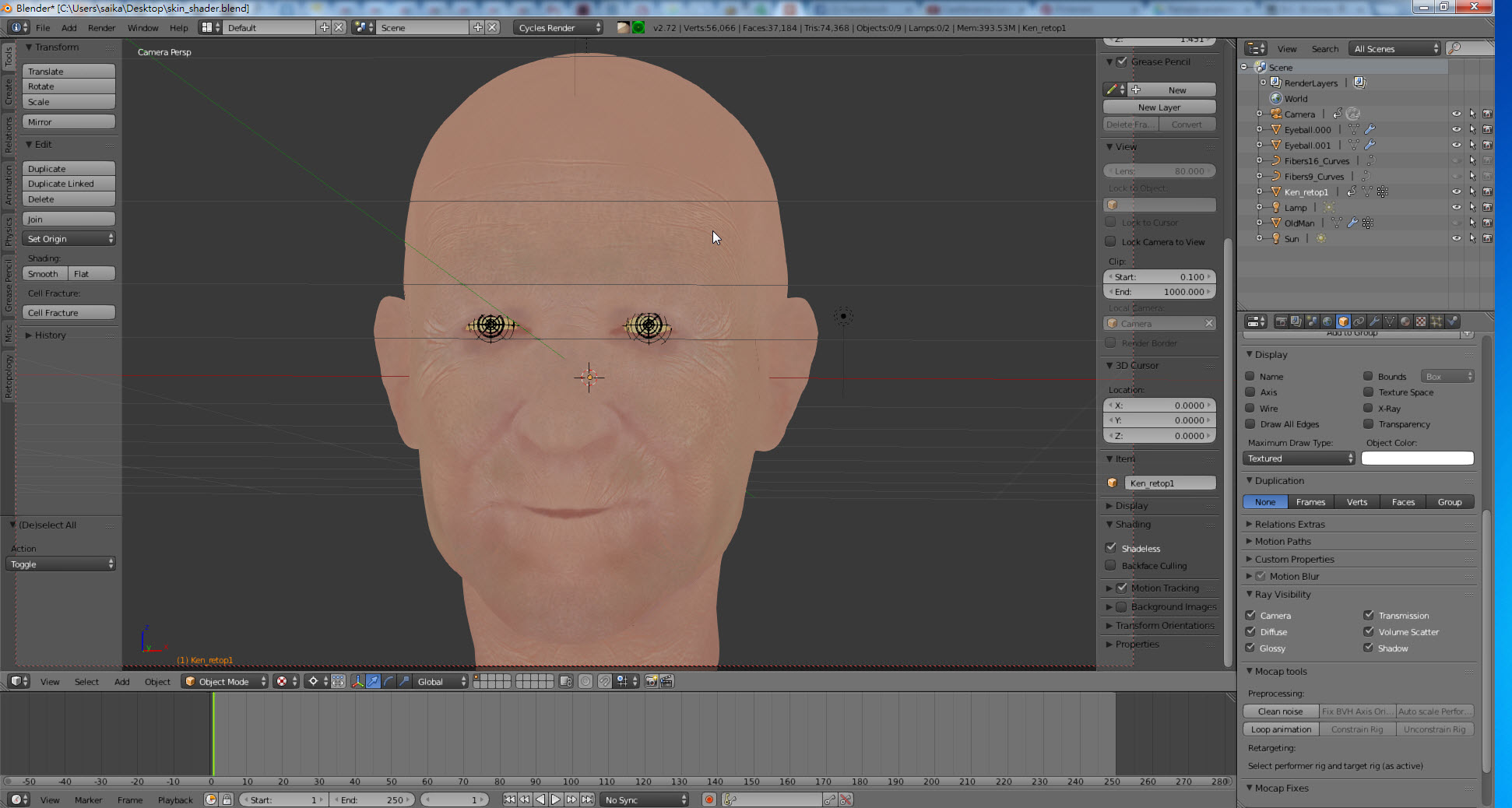Click the frame range lock icon in timeline
1512x808 pixels.
227,799
